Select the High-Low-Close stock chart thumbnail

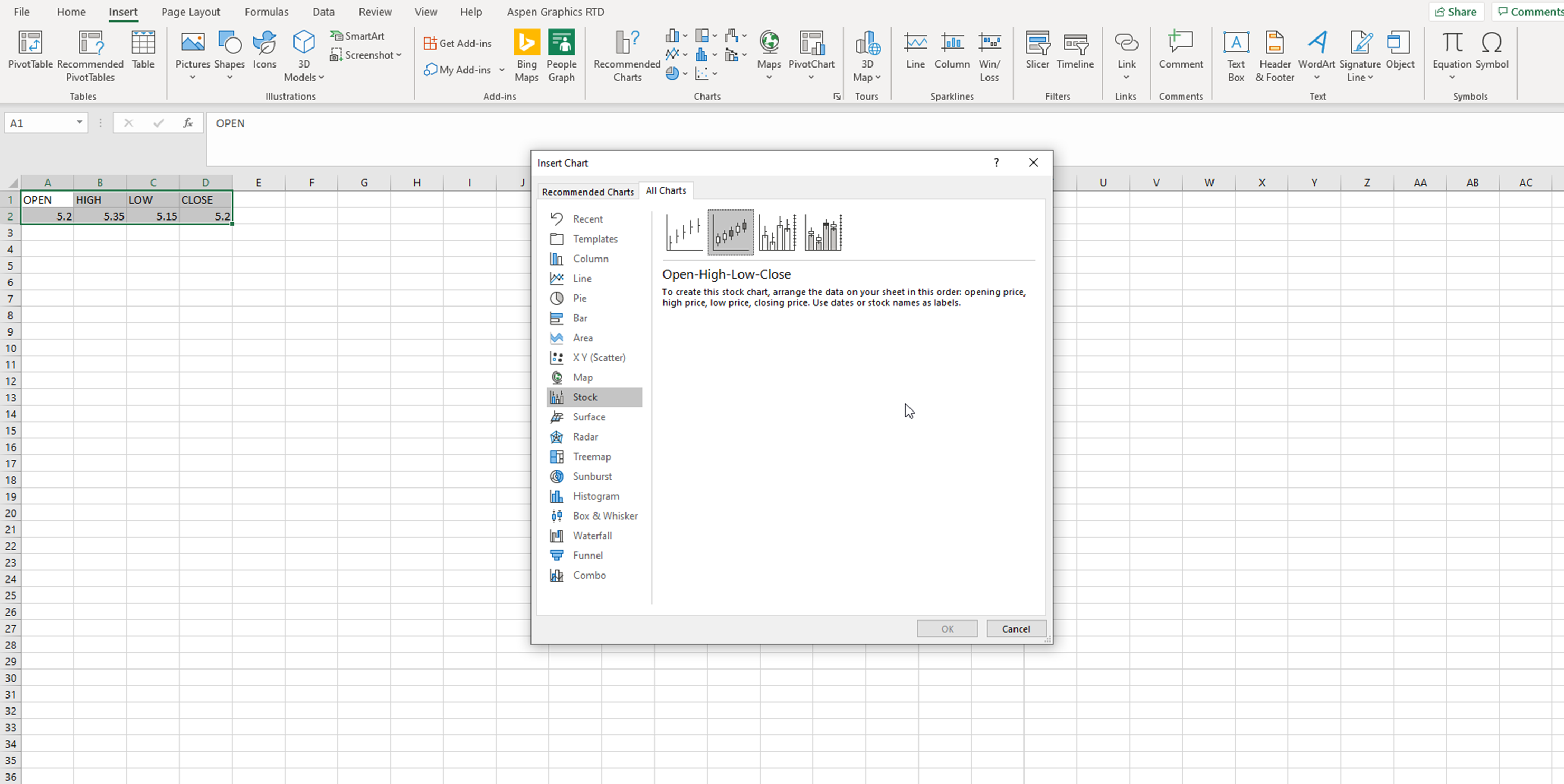(684, 233)
